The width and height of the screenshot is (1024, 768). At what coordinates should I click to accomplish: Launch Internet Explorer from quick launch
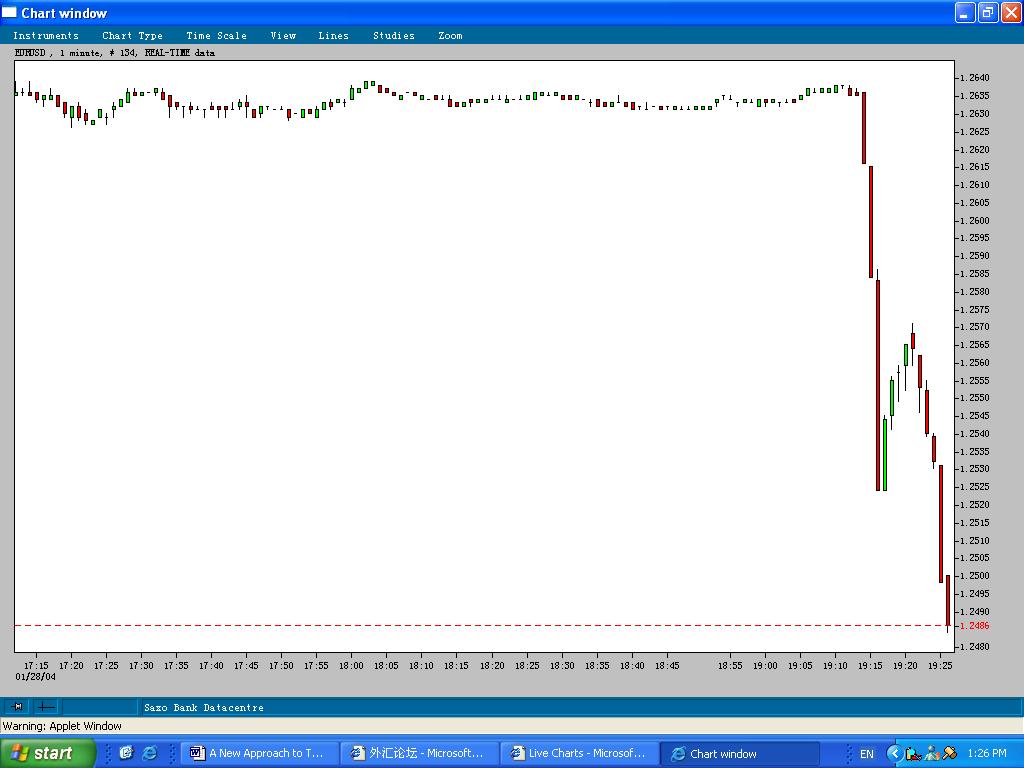point(150,753)
